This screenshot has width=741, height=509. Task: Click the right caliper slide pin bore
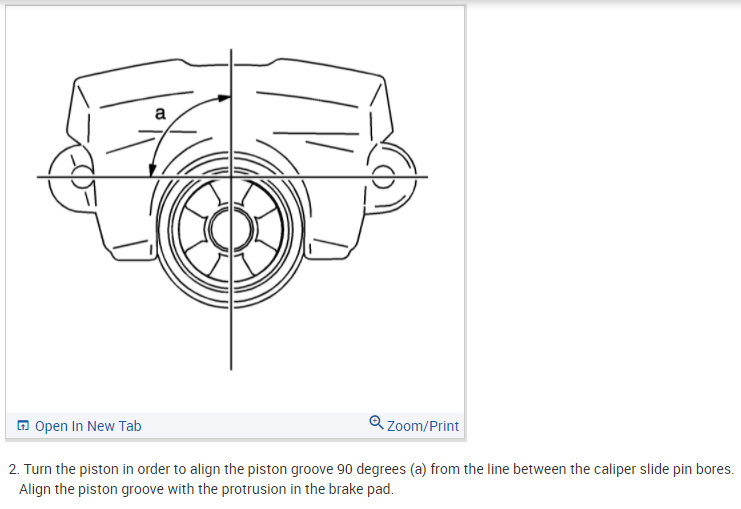click(x=383, y=176)
